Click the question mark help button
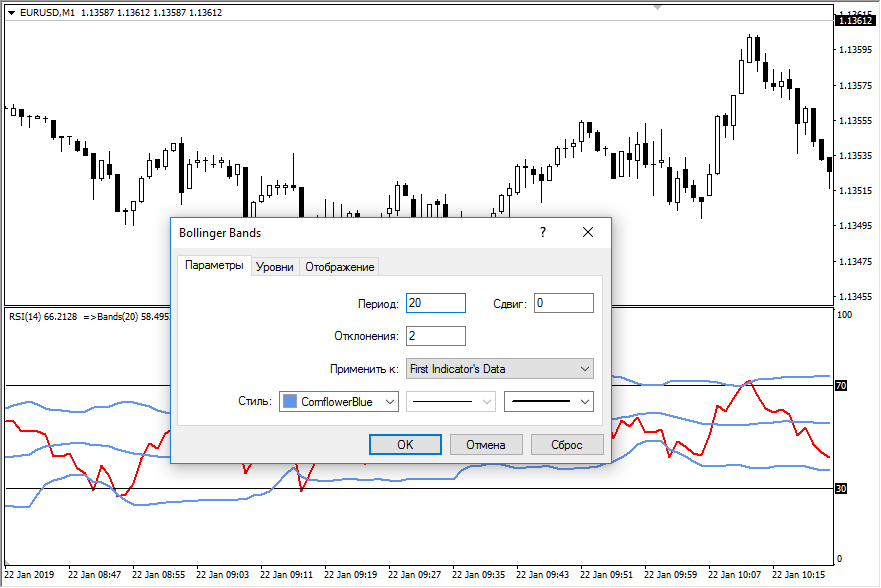This screenshot has height=588, width=881. [543, 232]
